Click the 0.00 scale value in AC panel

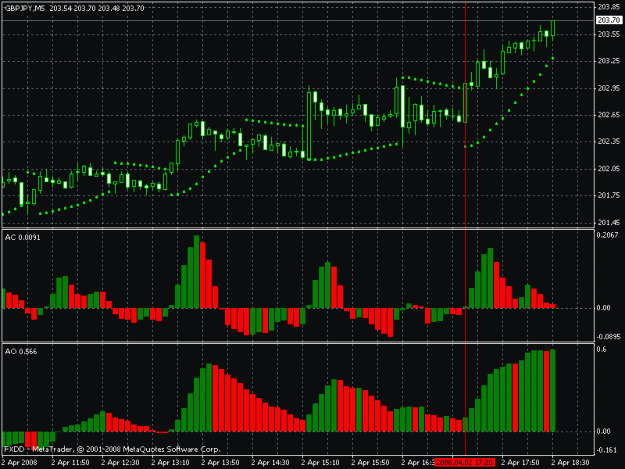coord(603,308)
